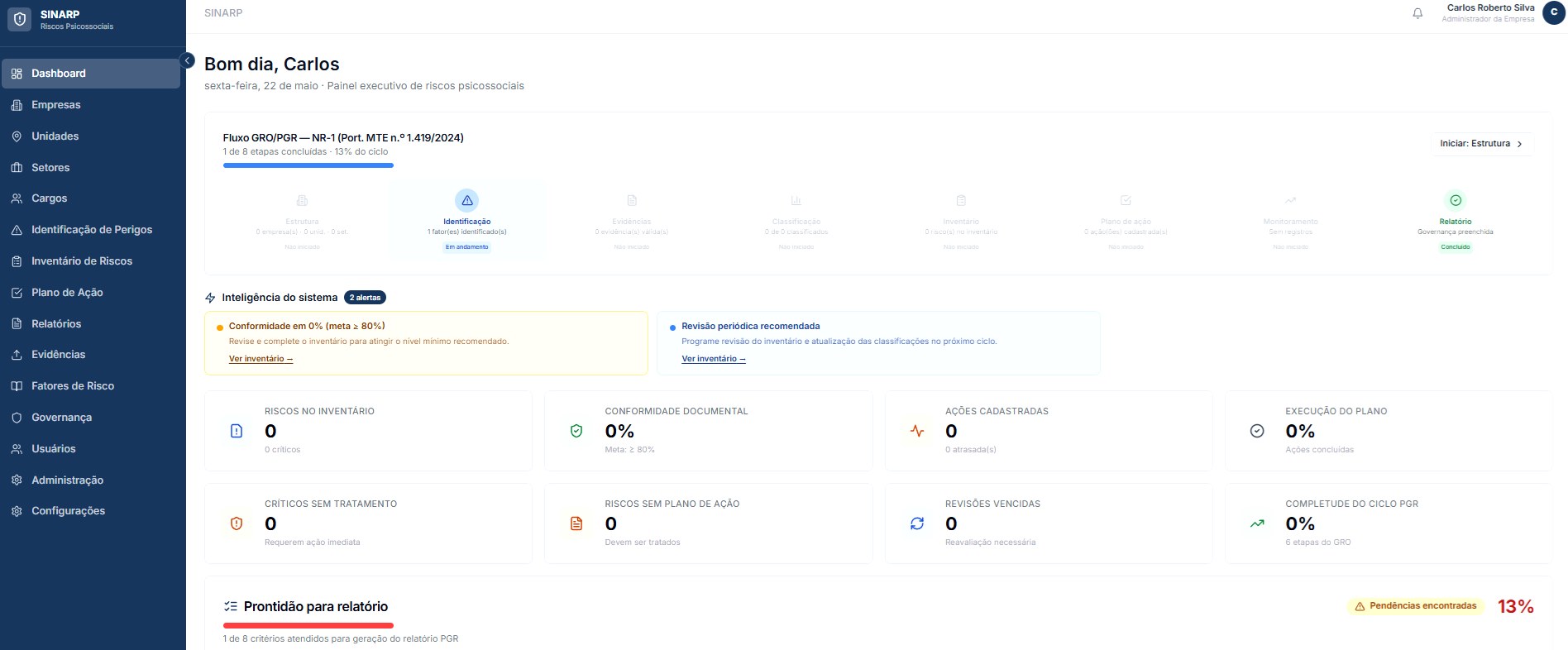Open Unidades in the sidebar
The width and height of the screenshot is (1568, 650).
pos(91,136)
